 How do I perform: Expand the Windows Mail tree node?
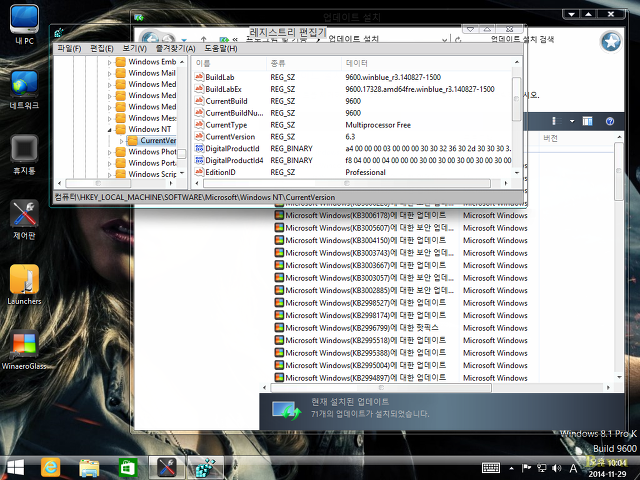(x=109, y=74)
